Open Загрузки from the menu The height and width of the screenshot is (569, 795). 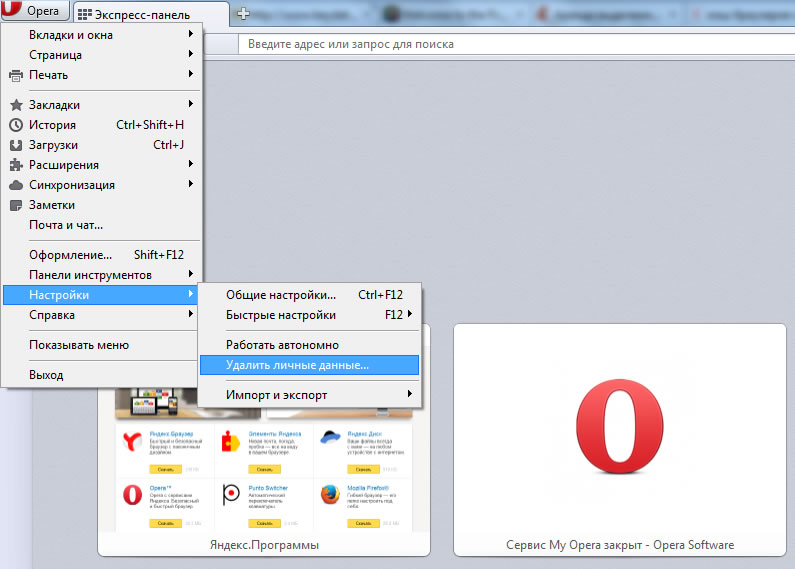pos(101,145)
